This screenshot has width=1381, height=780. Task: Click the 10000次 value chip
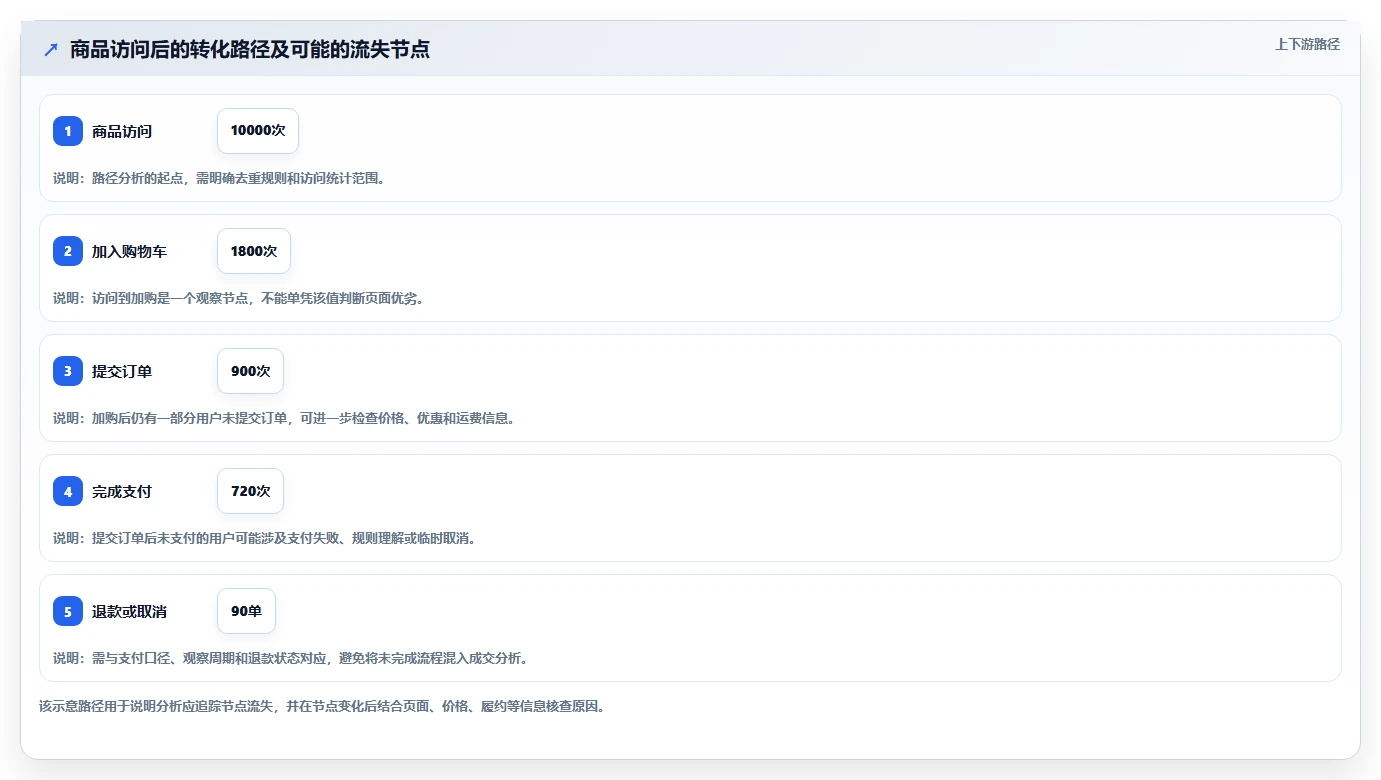pyautogui.click(x=258, y=131)
